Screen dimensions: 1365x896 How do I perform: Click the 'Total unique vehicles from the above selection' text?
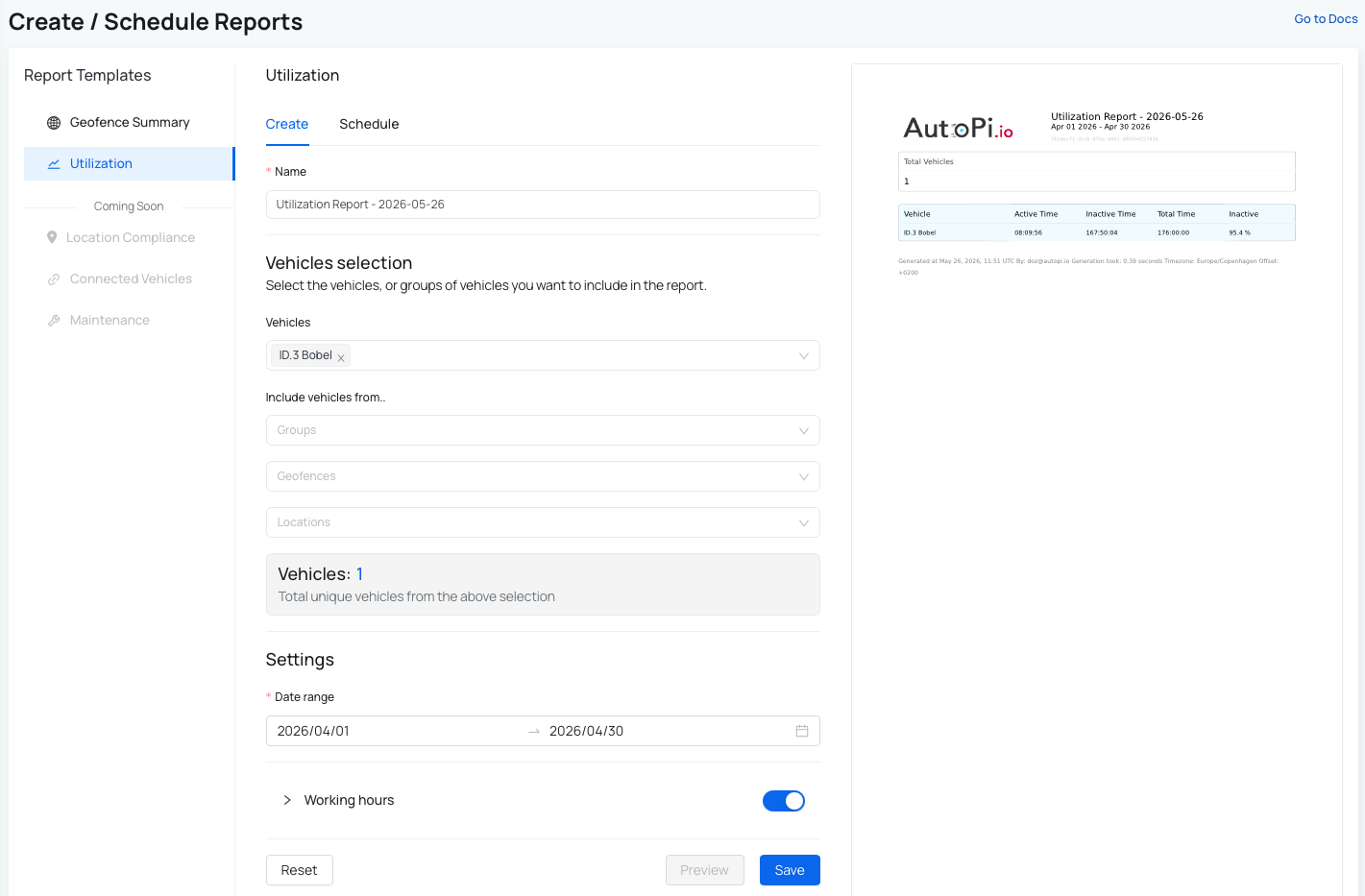pyautogui.click(x=416, y=596)
